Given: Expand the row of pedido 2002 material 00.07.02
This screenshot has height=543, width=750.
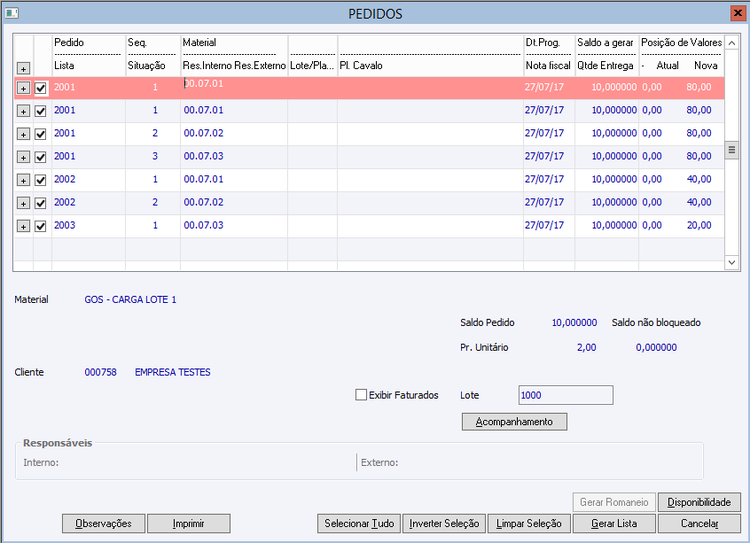Looking at the screenshot, I should click(x=23, y=203).
